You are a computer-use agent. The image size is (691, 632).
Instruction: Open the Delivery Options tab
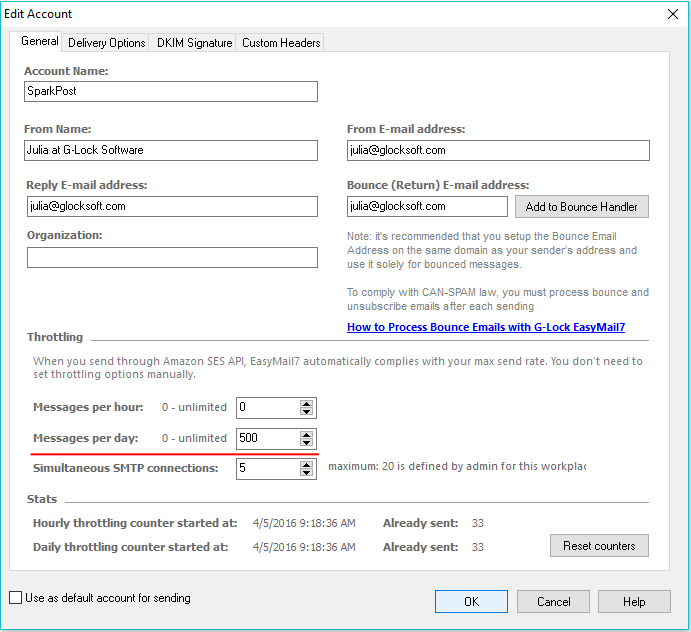106,43
